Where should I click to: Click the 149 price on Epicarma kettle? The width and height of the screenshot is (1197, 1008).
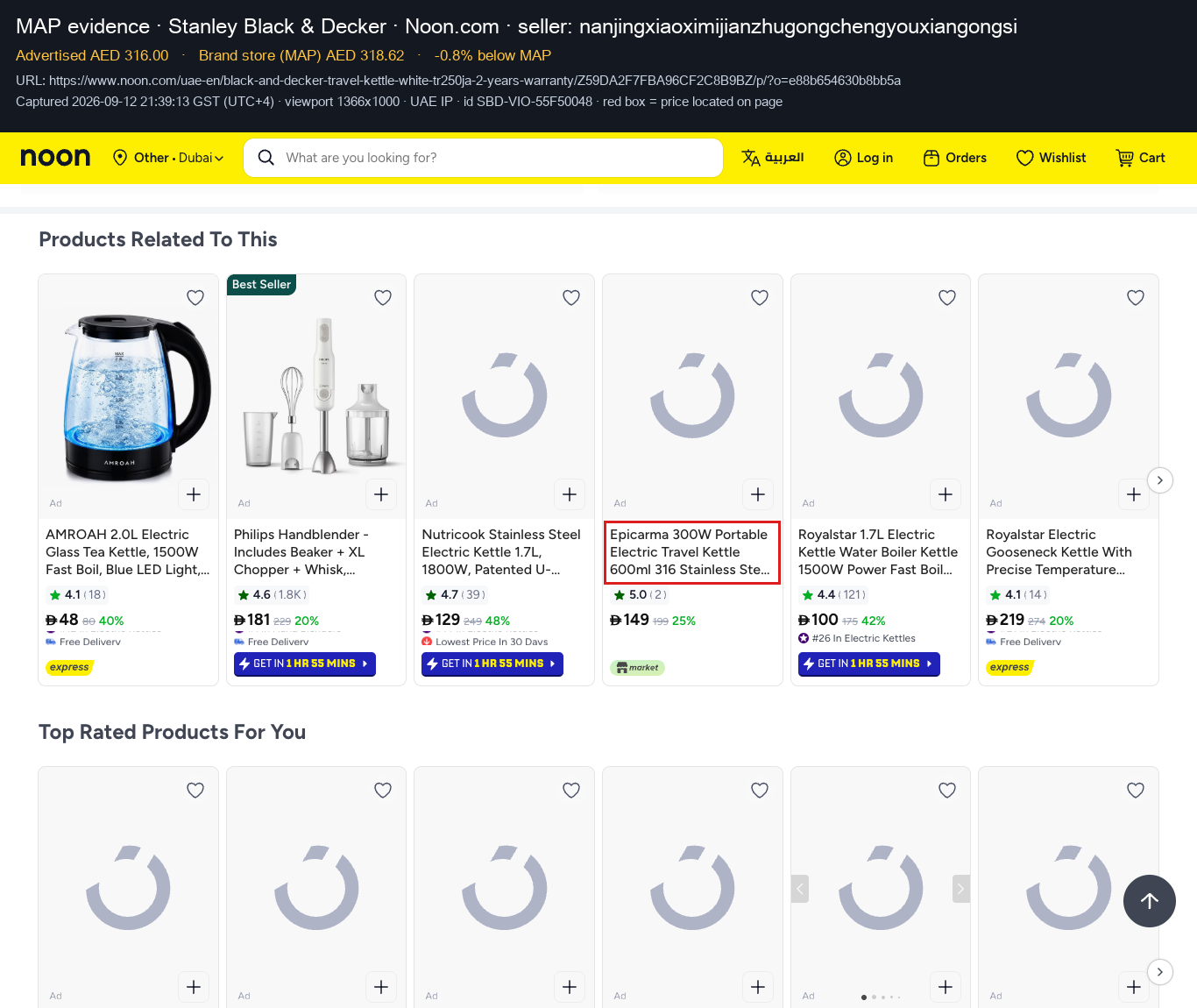coord(629,621)
